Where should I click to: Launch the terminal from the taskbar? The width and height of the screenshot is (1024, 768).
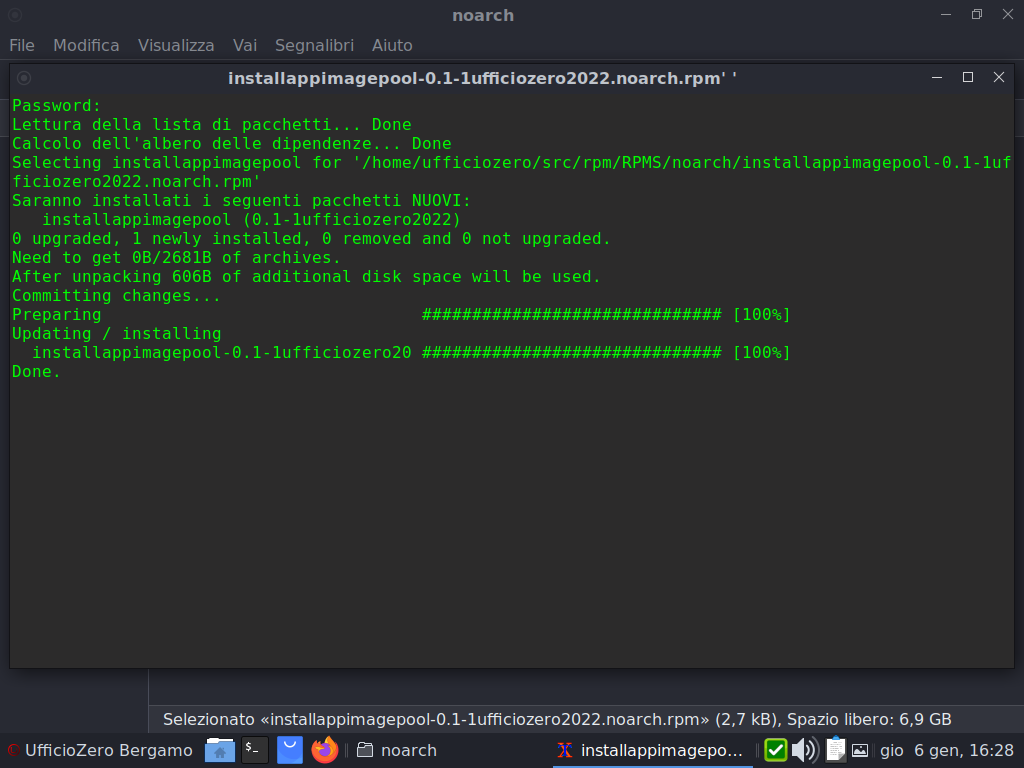(x=255, y=749)
